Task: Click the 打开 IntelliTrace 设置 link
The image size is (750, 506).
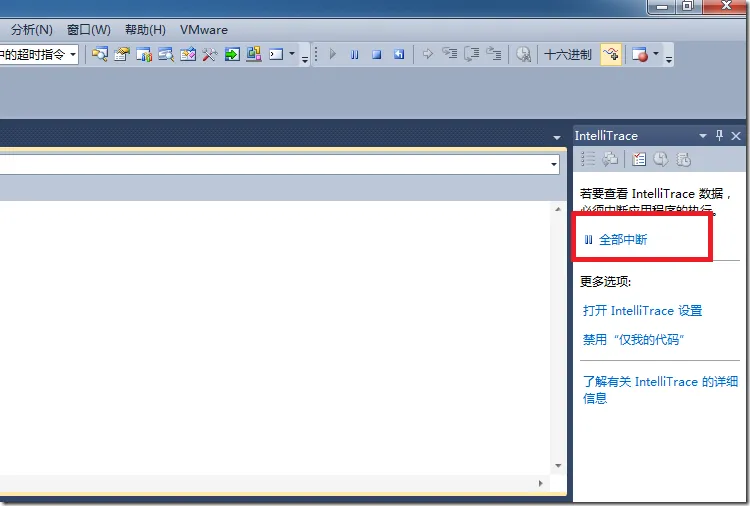Action: pyautogui.click(x=642, y=311)
